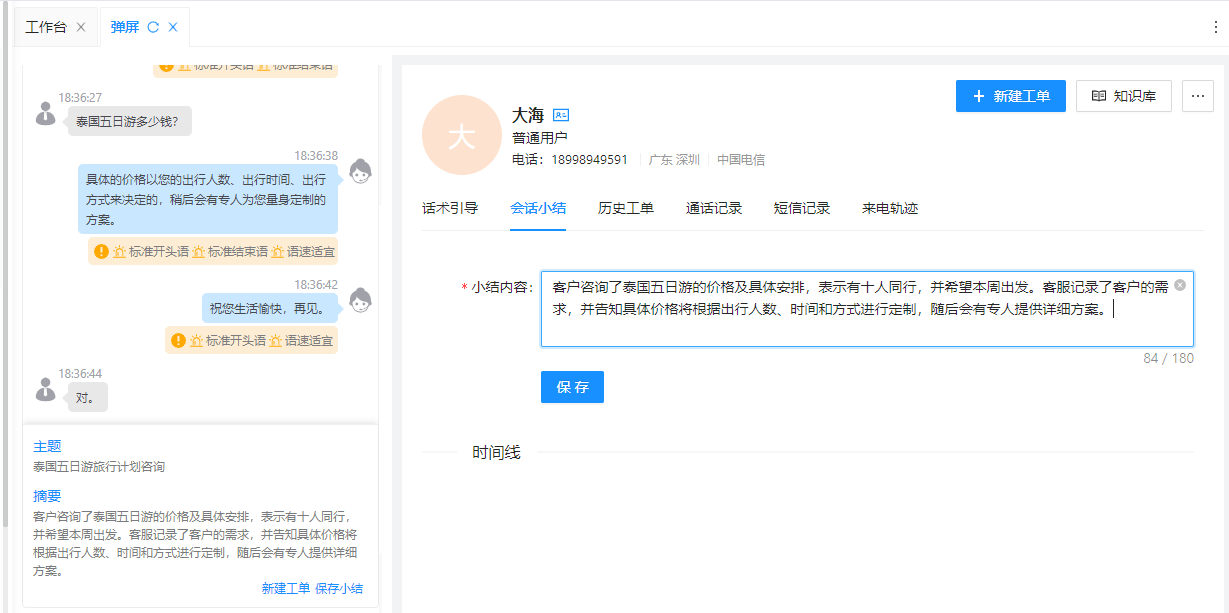Open the horizontal ellipsis more-options button
The height and width of the screenshot is (613, 1229).
point(1198,96)
